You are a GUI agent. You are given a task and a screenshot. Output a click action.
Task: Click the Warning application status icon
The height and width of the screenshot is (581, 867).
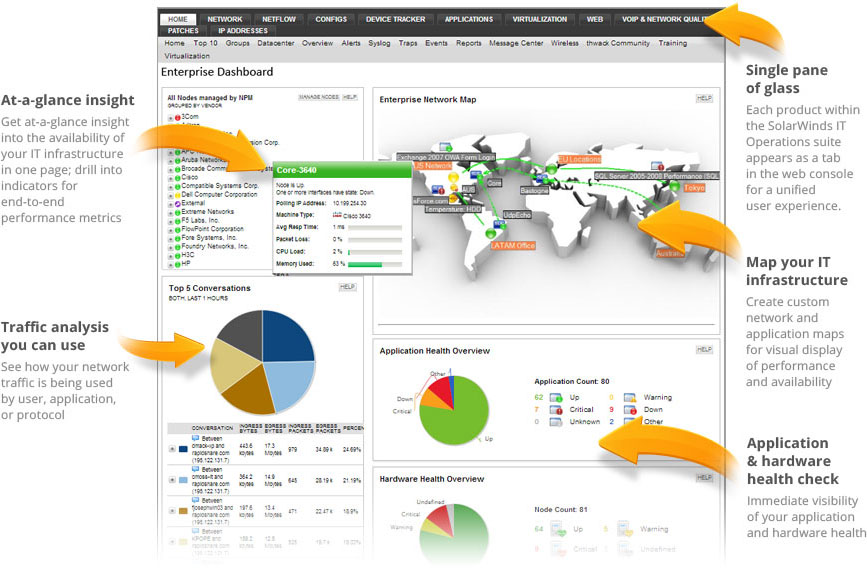(x=630, y=397)
